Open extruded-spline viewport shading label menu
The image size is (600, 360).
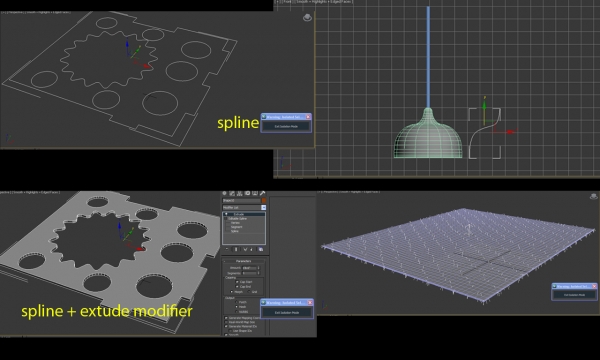click(36, 192)
